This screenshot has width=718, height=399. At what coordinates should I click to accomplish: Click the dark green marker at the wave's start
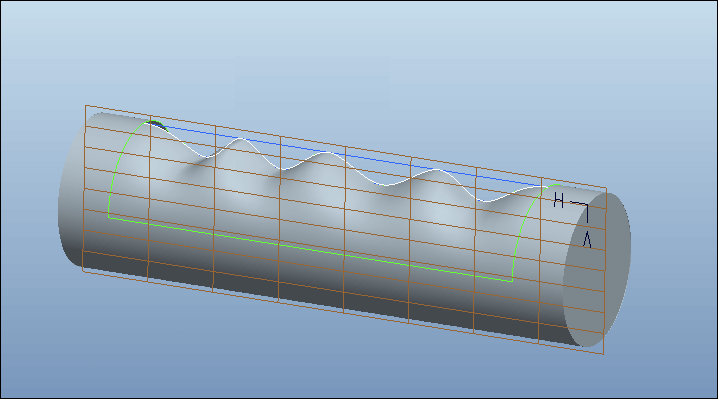tap(156, 124)
